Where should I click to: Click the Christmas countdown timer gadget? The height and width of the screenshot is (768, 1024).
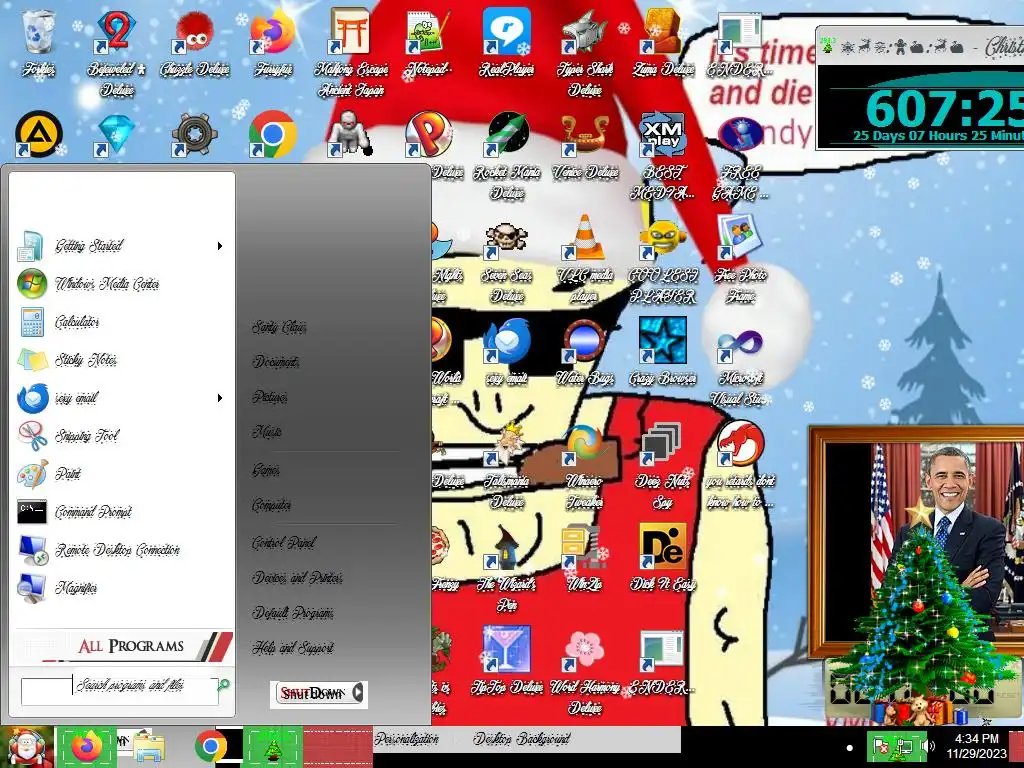tap(920, 88)
